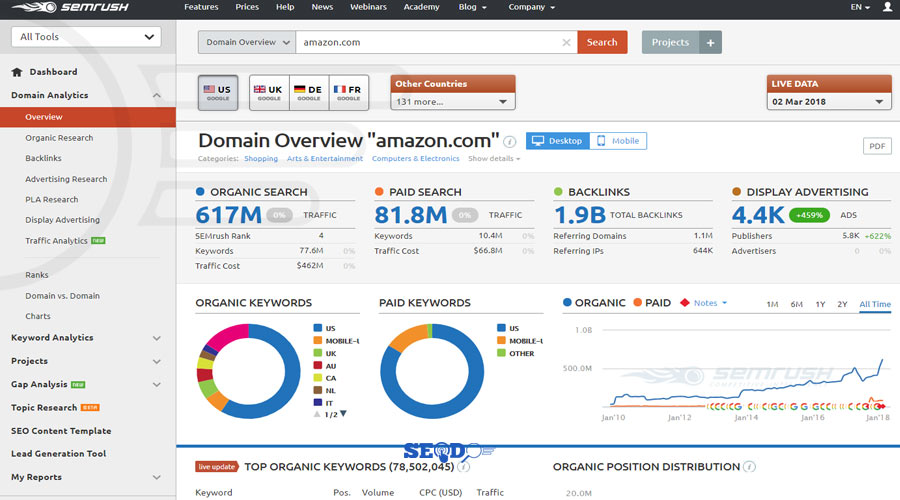Expand the Gap Analysis section
Screen dimensions: 900x500
pyautogui.click(x=157, y=385)
